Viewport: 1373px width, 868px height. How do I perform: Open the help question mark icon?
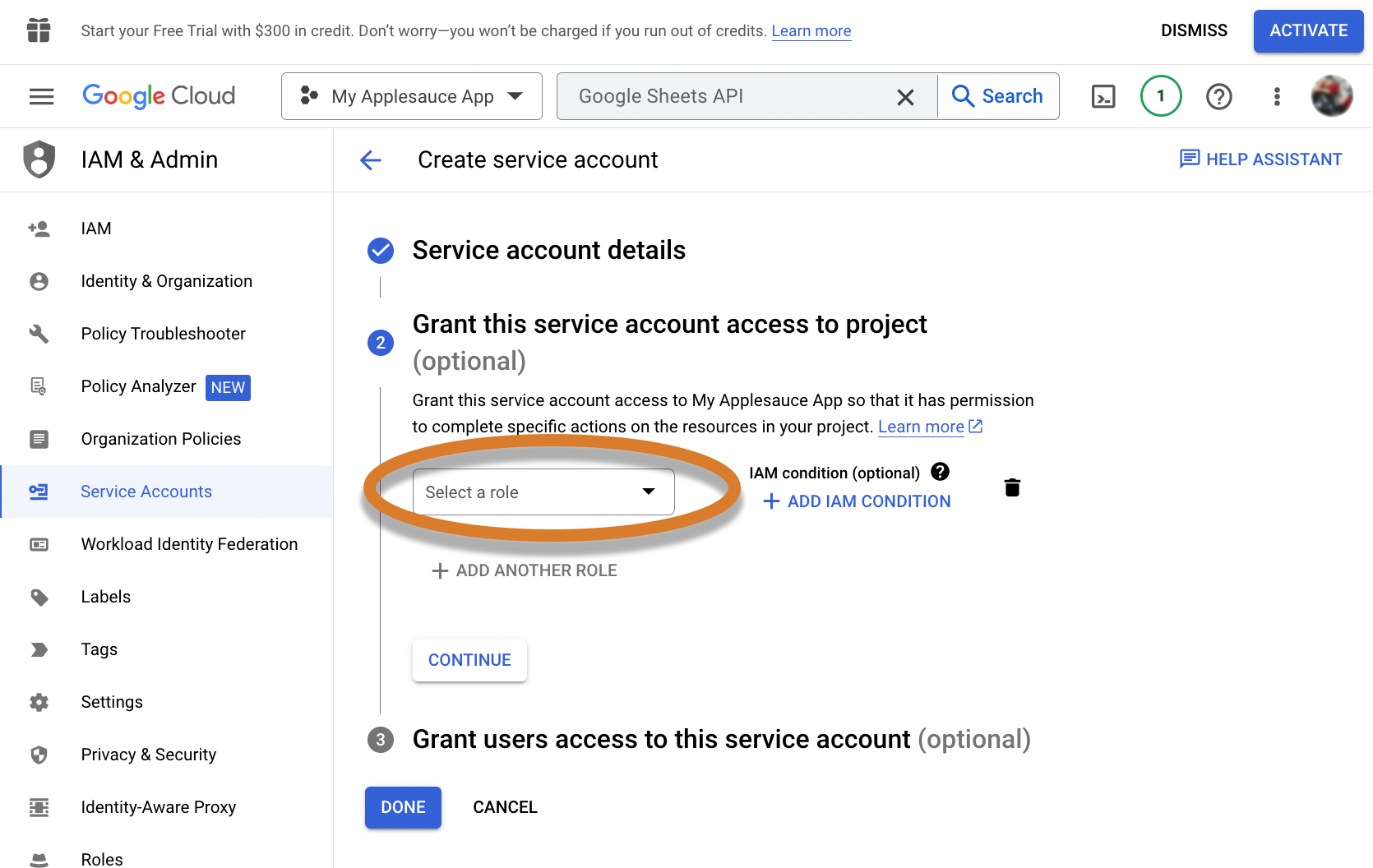coord(1218,97)
